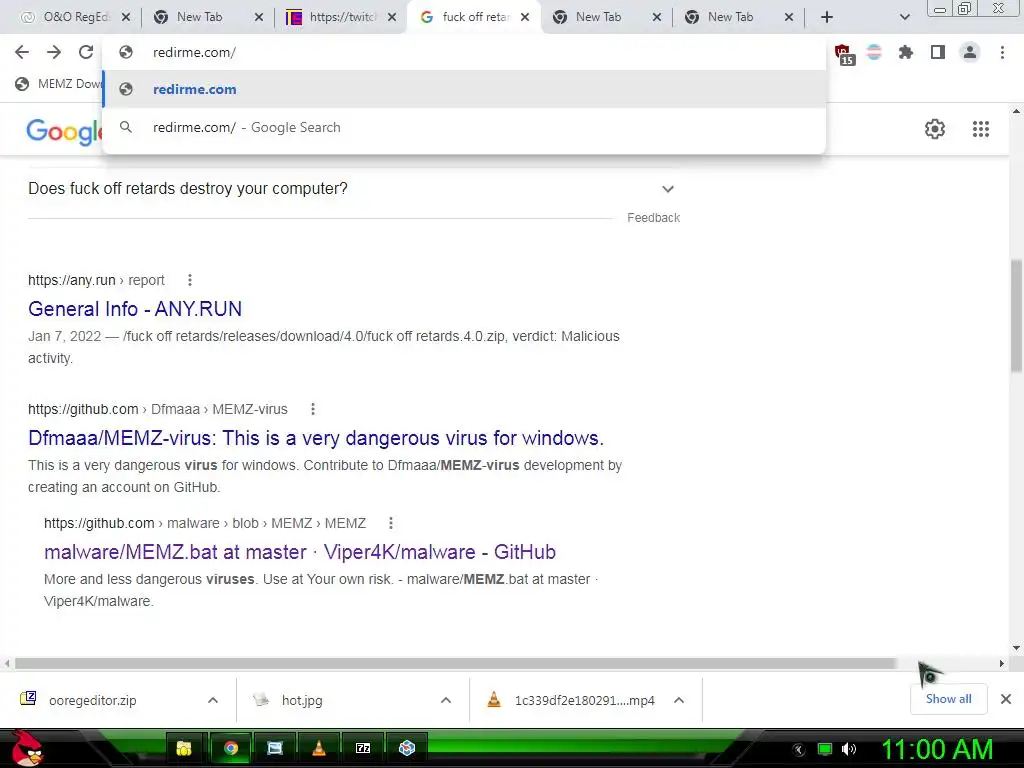Viewport: 1024px width, 768px height.
Task: Go back with the browser back arrow
Action: pos(22,52)
